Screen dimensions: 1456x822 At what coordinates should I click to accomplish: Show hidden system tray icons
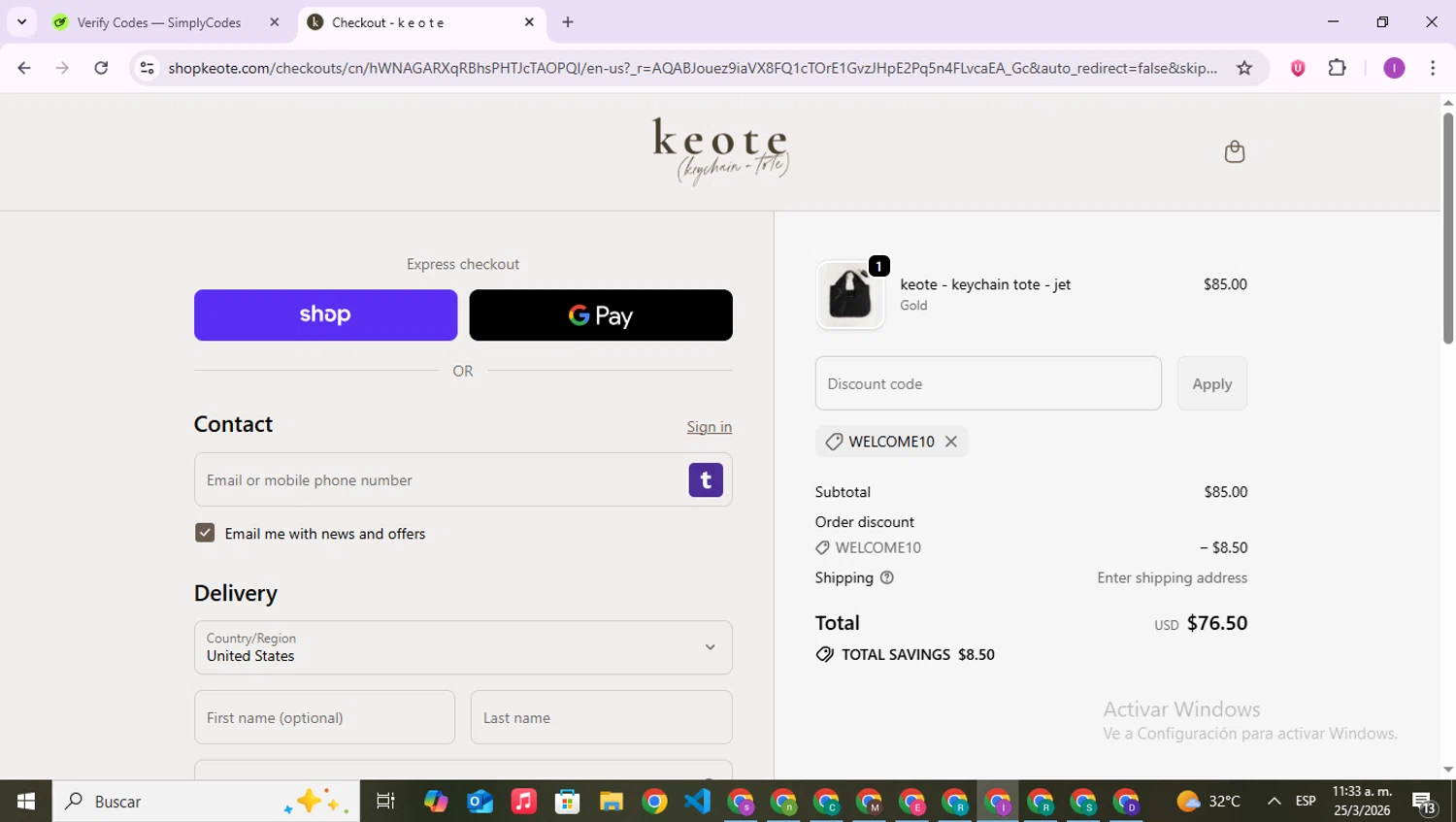tap(1274, 802)
